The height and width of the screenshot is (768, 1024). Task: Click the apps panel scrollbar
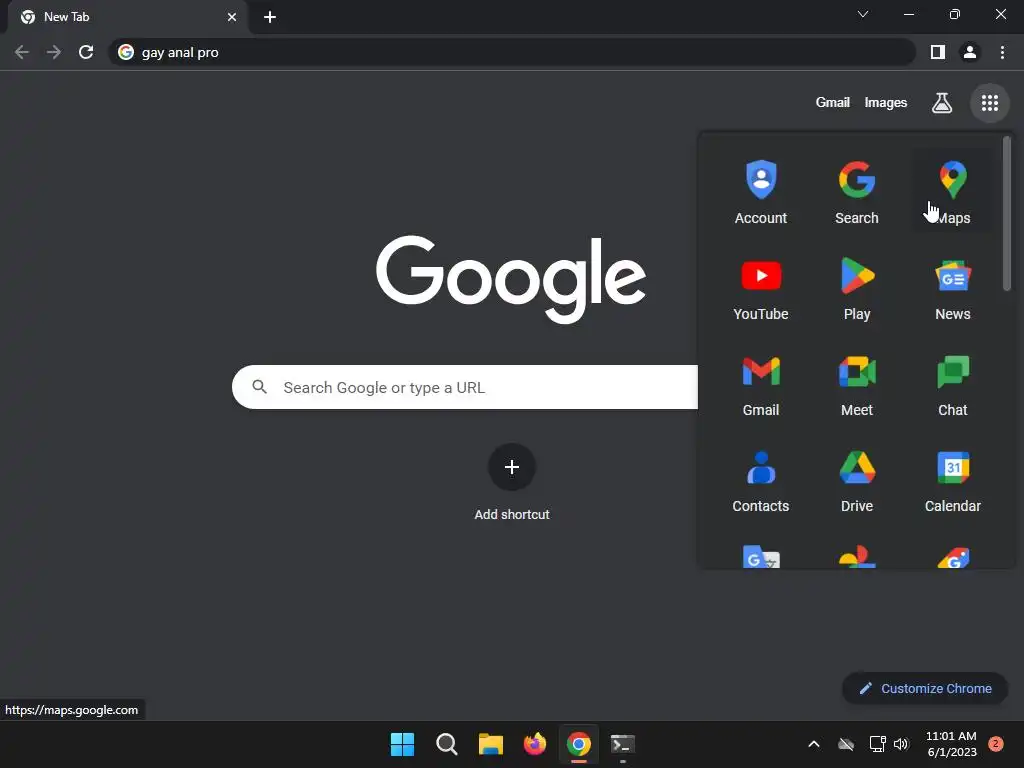pyautogui.click(x=1006, y=214)
